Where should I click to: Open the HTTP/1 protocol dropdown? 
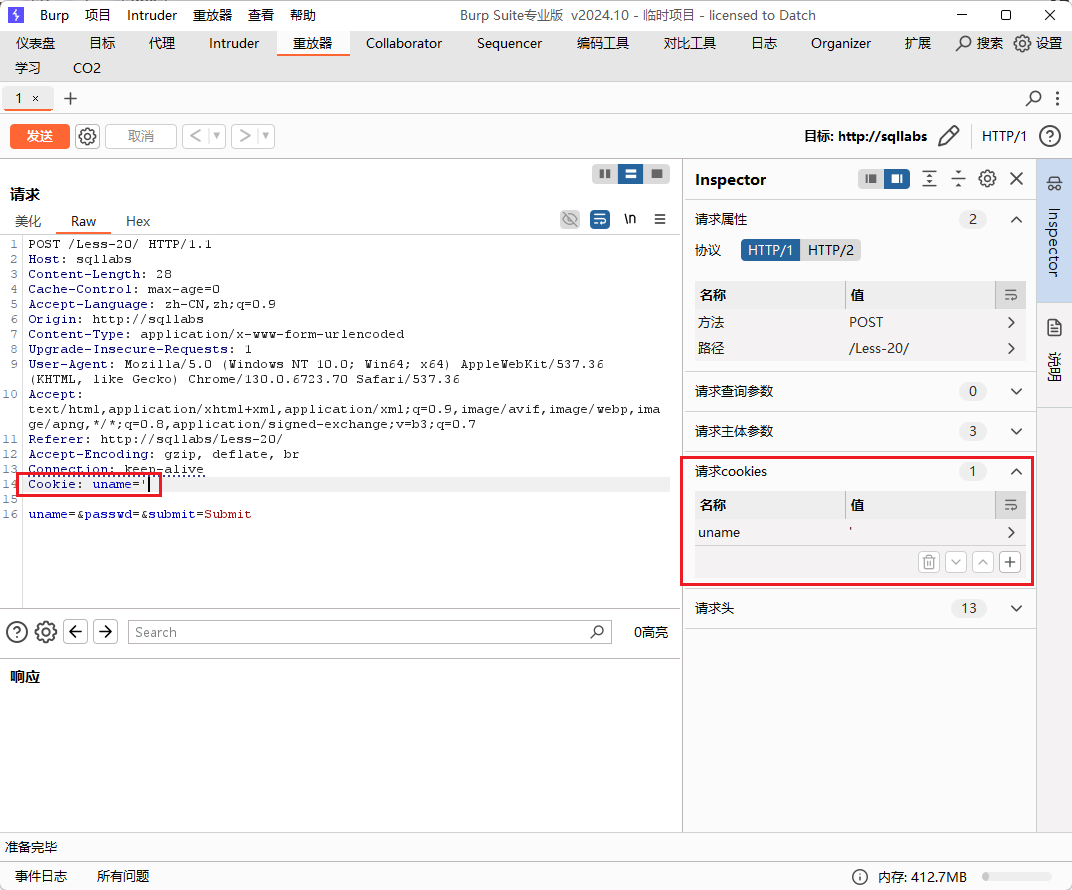point(1004,136)
